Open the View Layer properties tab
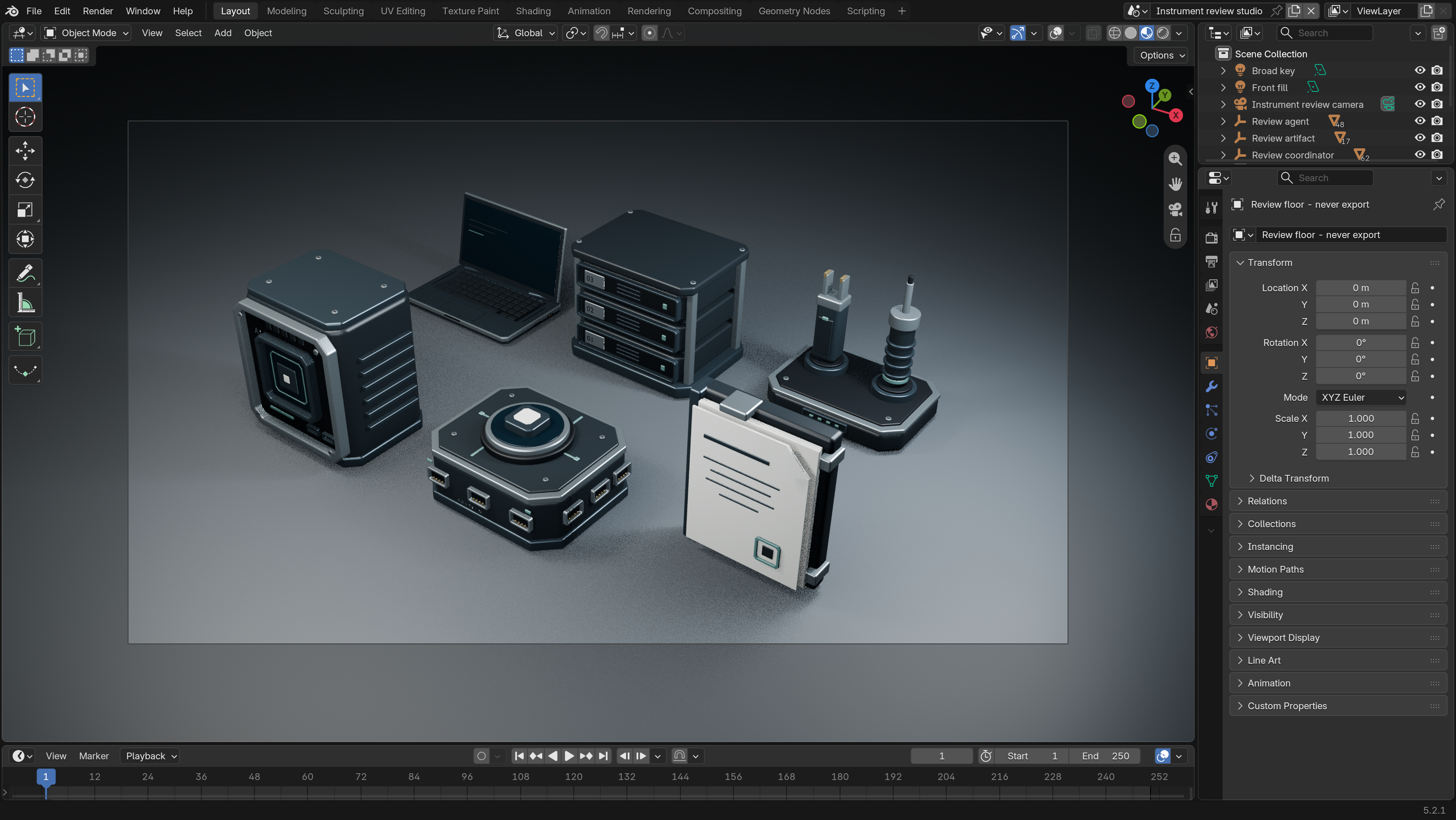1456x820 pixels. [1211, 285]
